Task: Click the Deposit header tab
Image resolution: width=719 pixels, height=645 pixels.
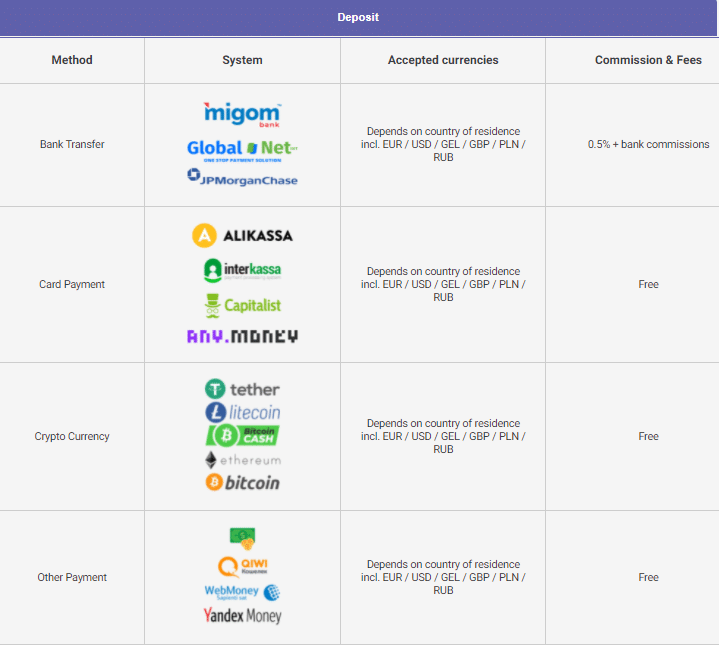Action: pyautogui.click(x=358, y=17)
